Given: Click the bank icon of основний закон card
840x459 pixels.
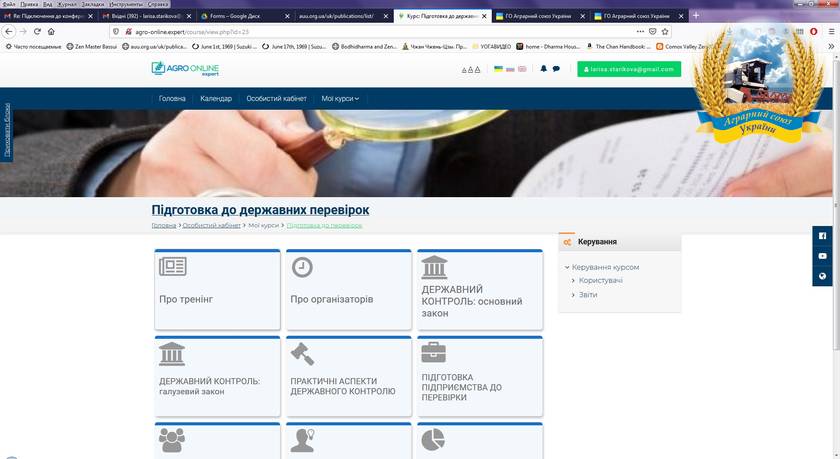Looking at the screenshot, I should [434, 267].
